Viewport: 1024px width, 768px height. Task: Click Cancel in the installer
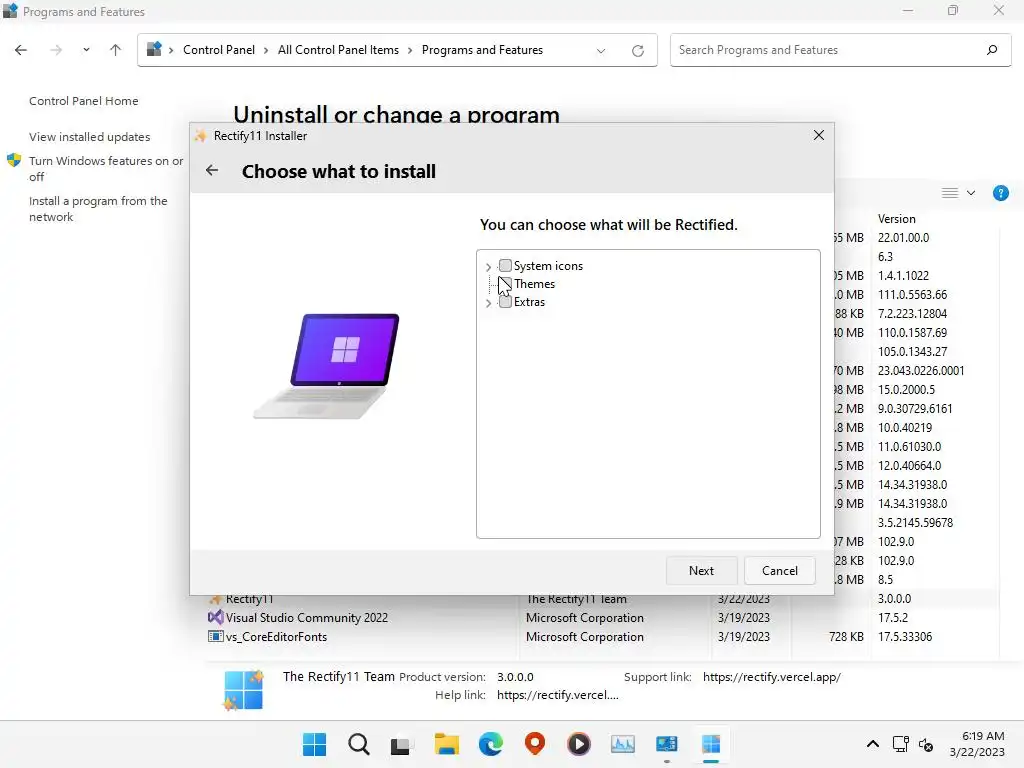pyautogui.click(x=780, y=570)
